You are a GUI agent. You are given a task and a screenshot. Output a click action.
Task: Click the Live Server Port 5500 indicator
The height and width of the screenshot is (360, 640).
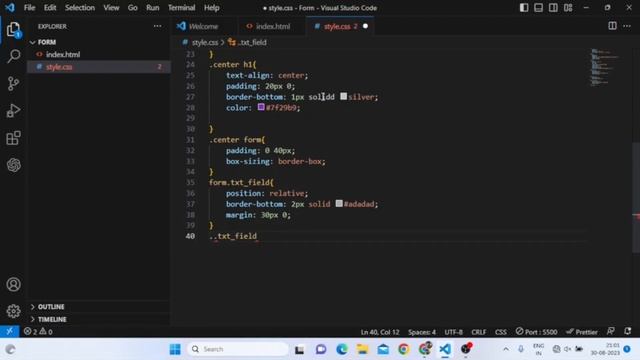(536, 331)
